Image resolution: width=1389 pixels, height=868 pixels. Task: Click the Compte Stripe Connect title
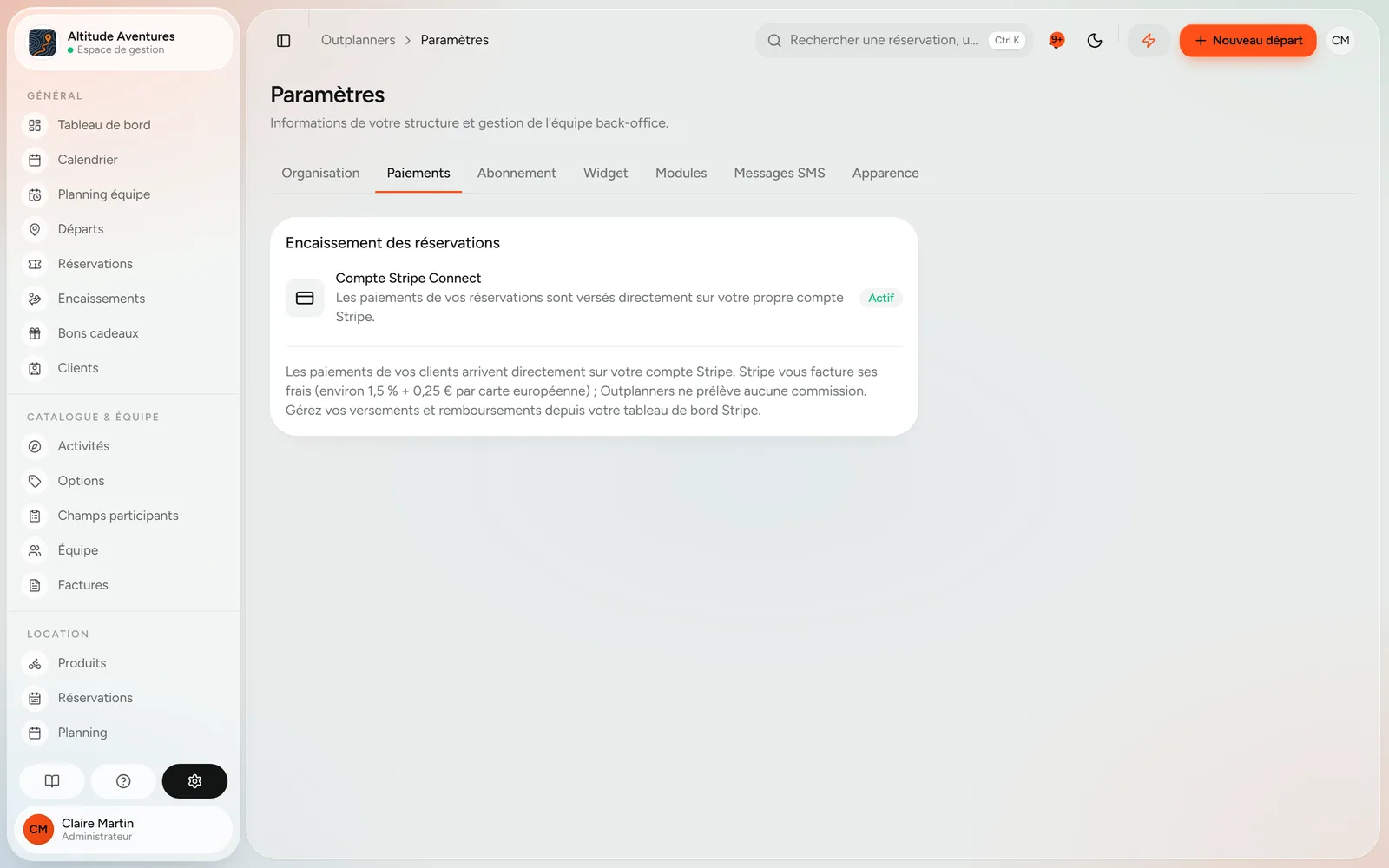408,278
